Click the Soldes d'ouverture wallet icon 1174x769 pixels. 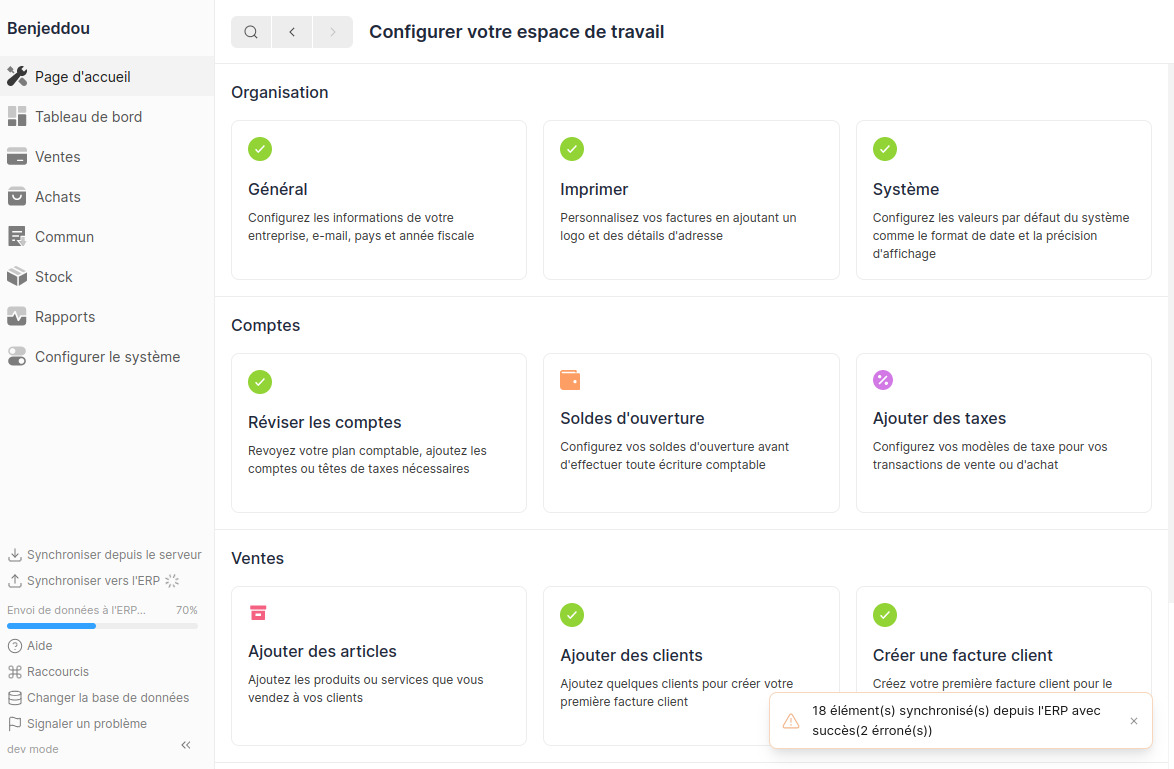[570, 380]
